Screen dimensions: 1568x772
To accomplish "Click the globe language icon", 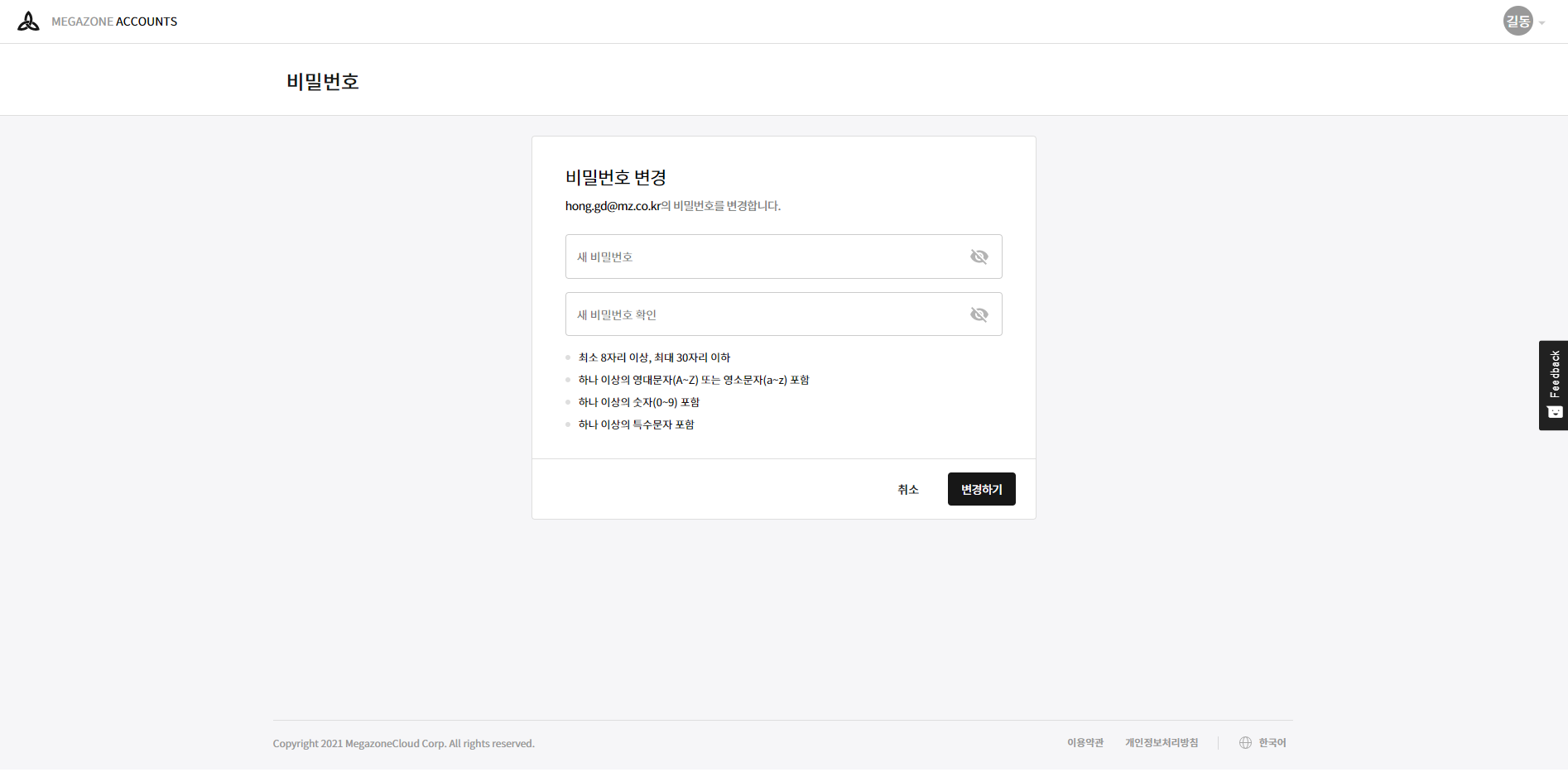I will [1245, 743].
